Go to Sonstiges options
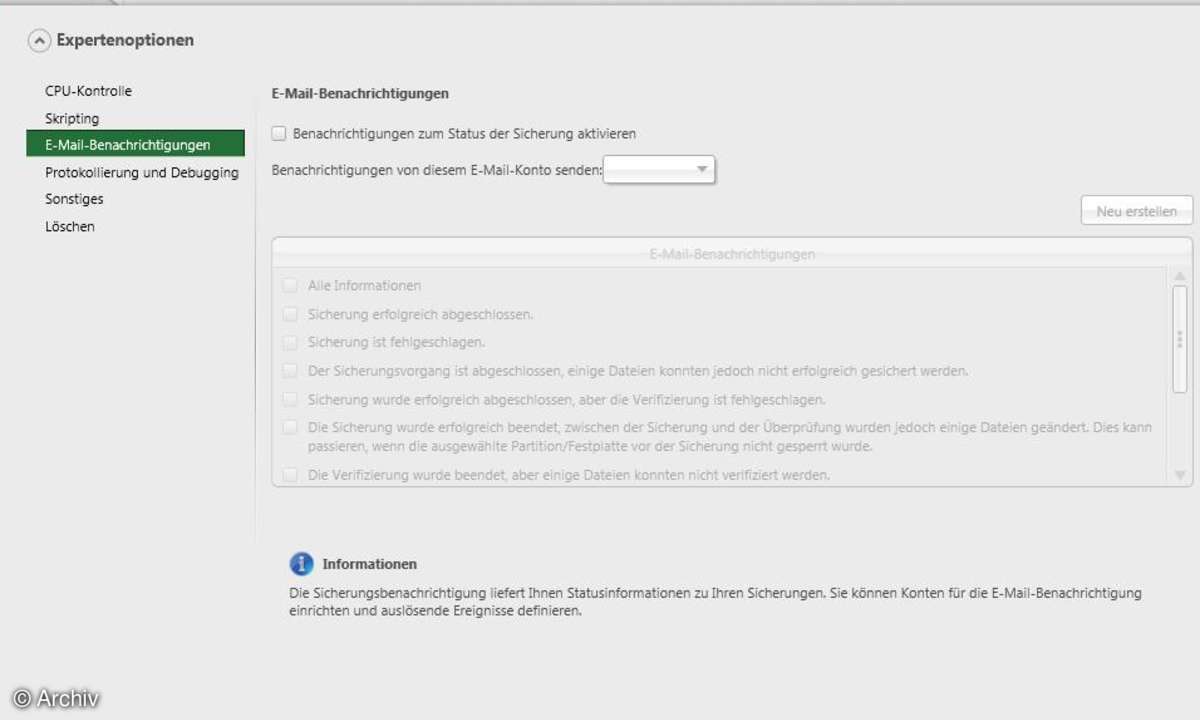1200x720 pixels. 74,199
